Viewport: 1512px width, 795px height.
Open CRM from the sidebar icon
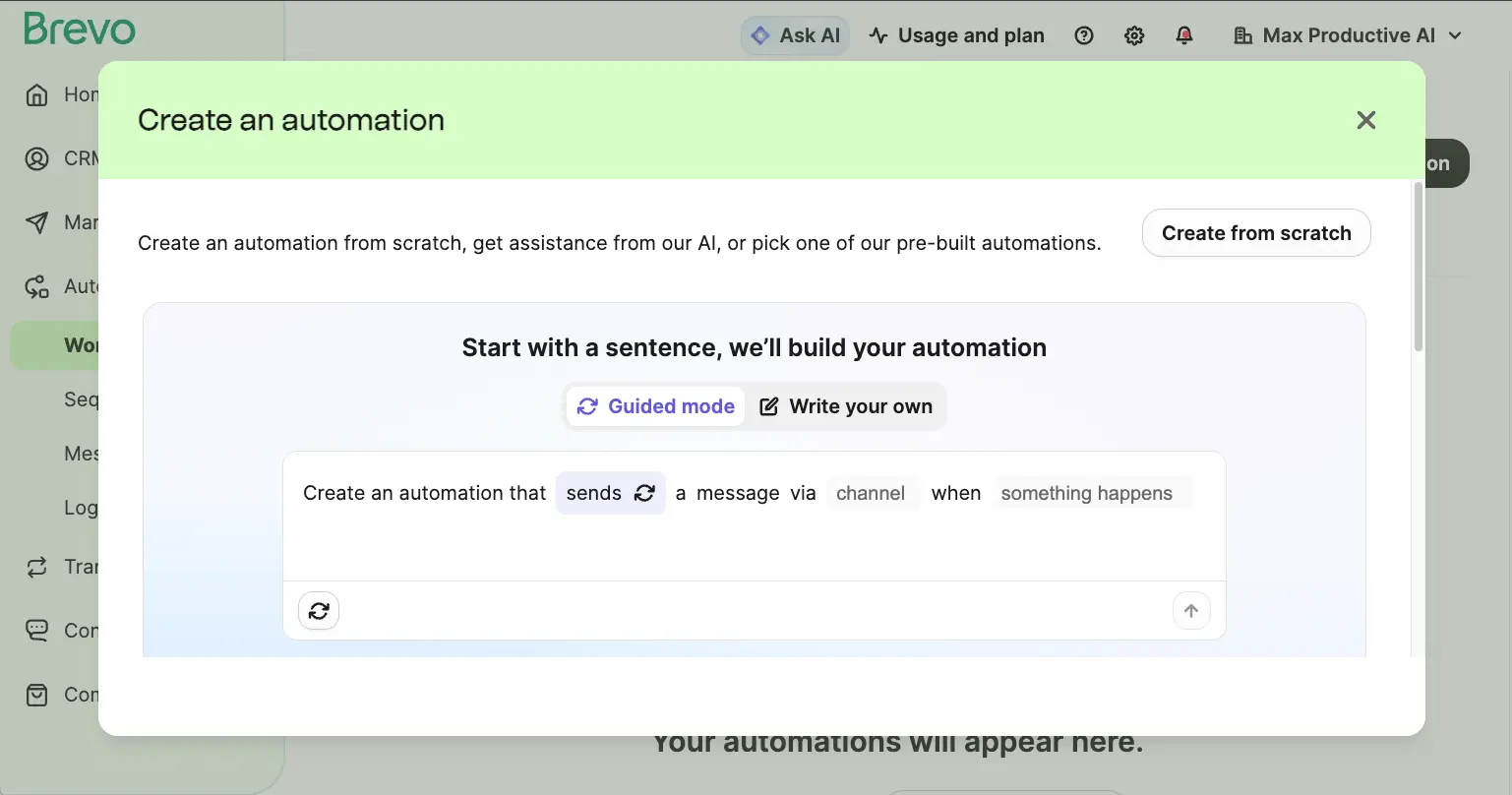[36, 157]
